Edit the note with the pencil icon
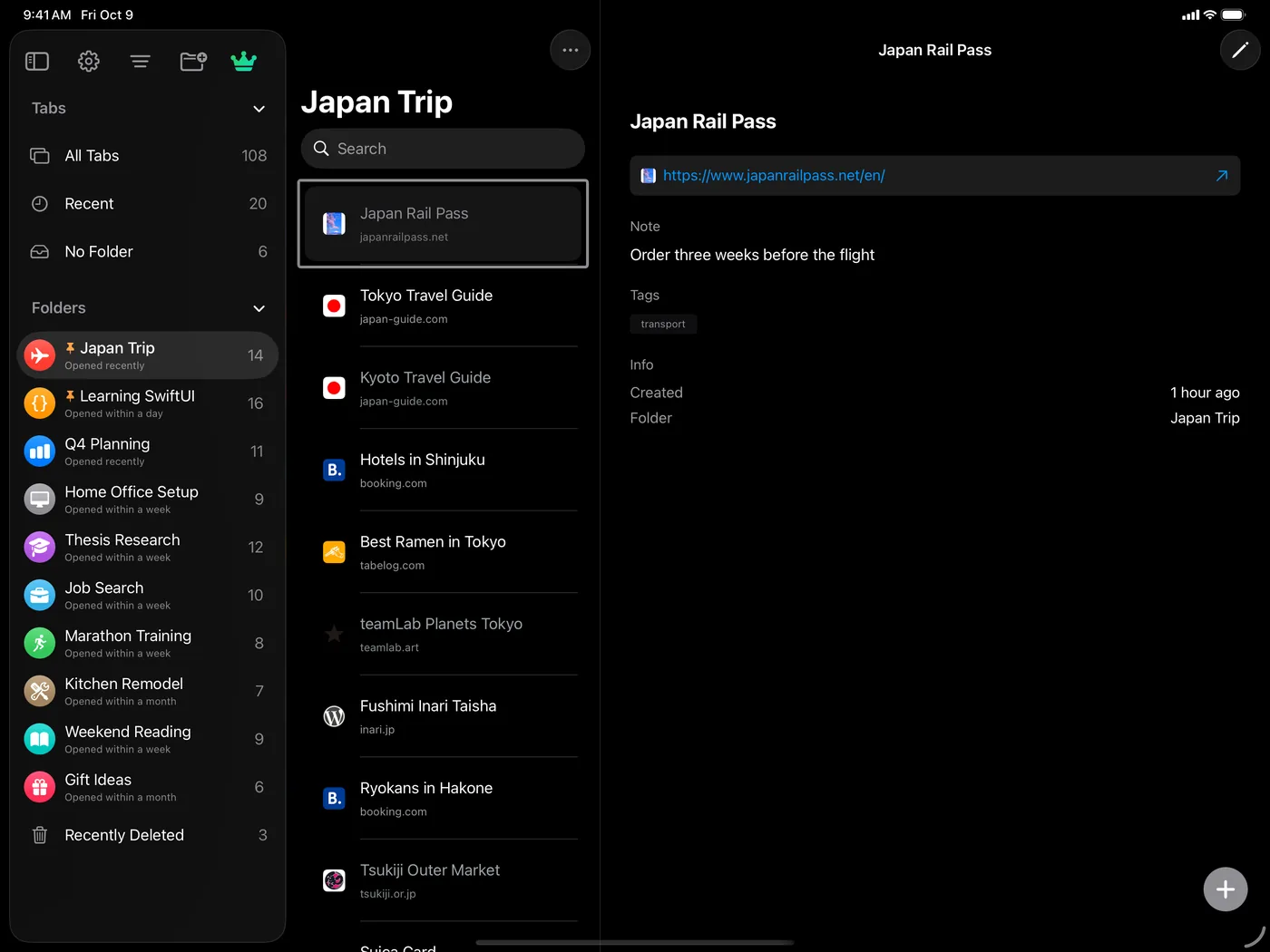 [1240, 50]
